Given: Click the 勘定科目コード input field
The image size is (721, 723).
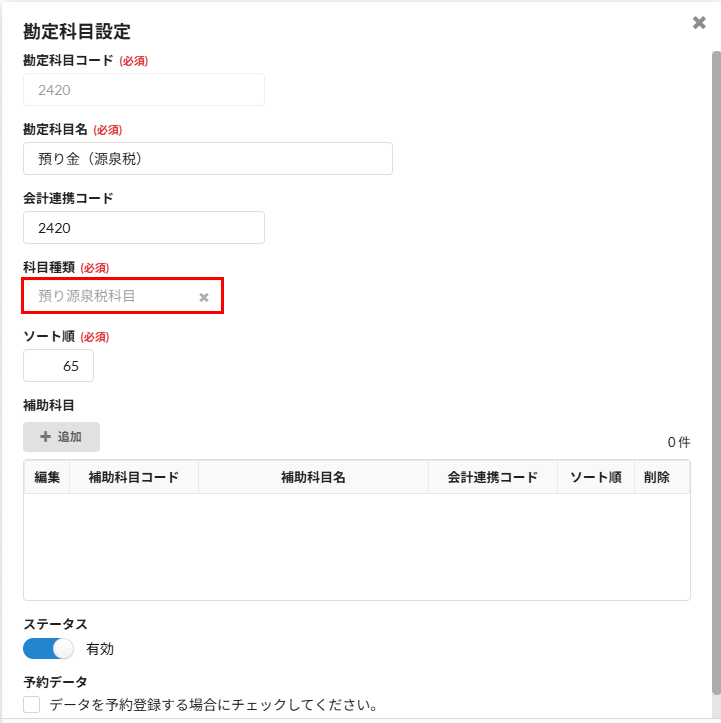Looking at the screenshot, I should [x=143, y=90].
